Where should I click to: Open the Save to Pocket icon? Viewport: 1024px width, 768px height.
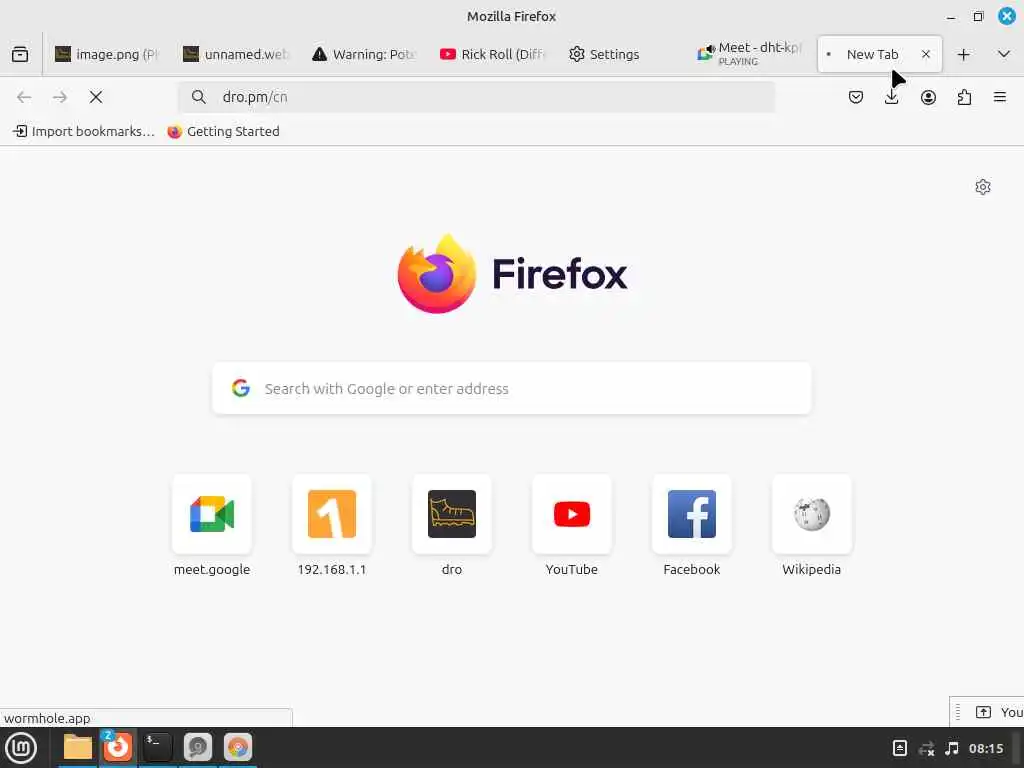856,97
